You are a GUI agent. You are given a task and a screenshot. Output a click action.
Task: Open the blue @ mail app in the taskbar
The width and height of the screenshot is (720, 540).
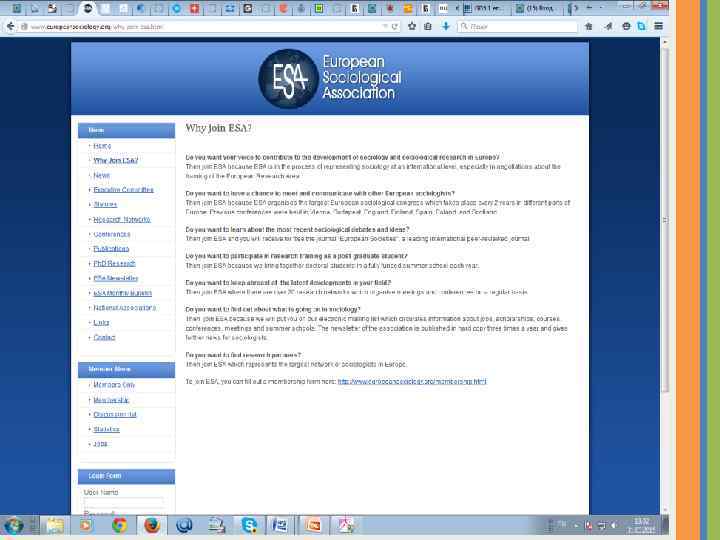click(185, 526)
